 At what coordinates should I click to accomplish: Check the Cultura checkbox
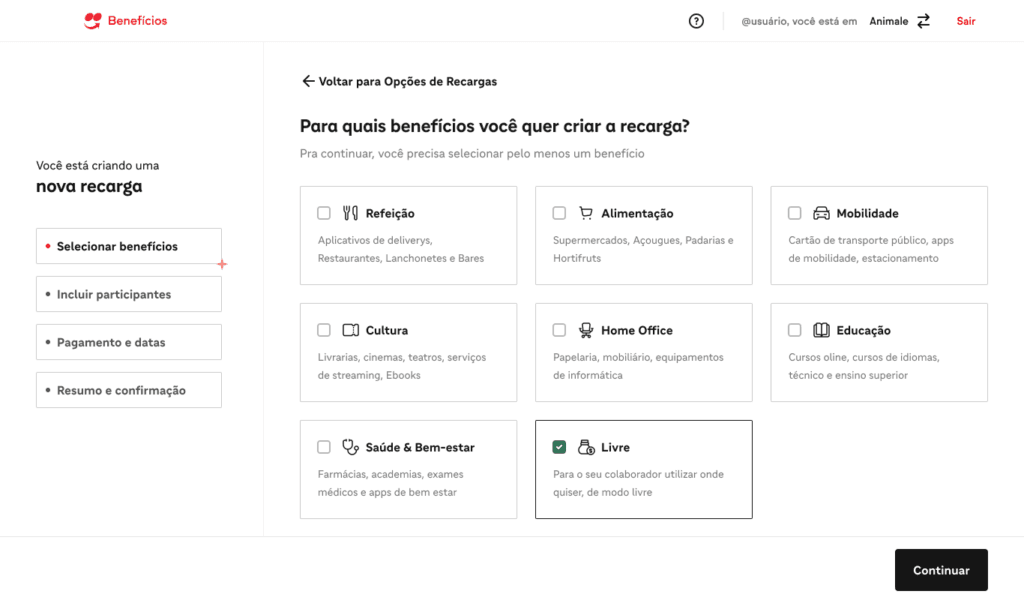pos(324,330)
